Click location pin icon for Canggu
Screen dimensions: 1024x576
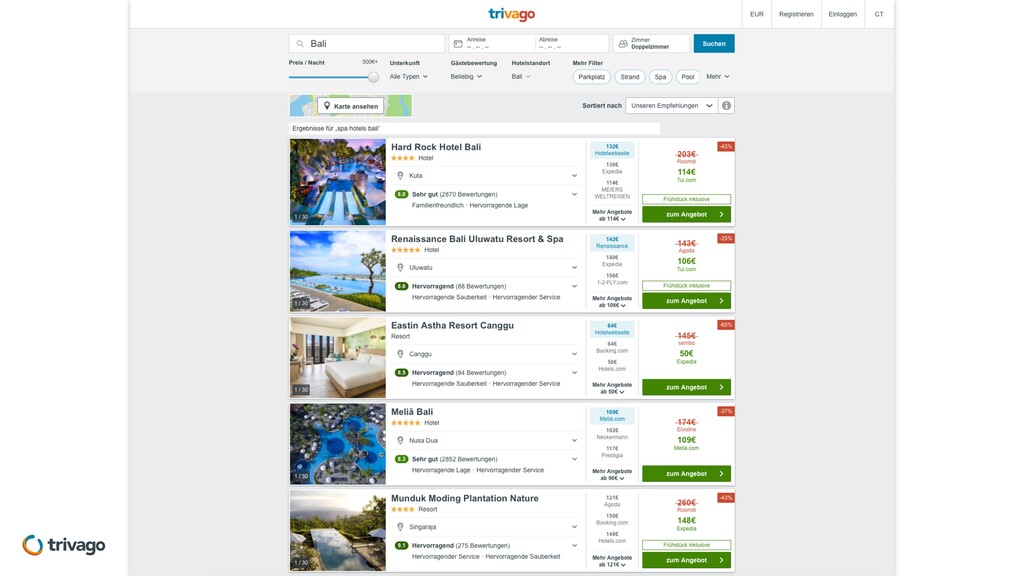(x=400, y=354)
